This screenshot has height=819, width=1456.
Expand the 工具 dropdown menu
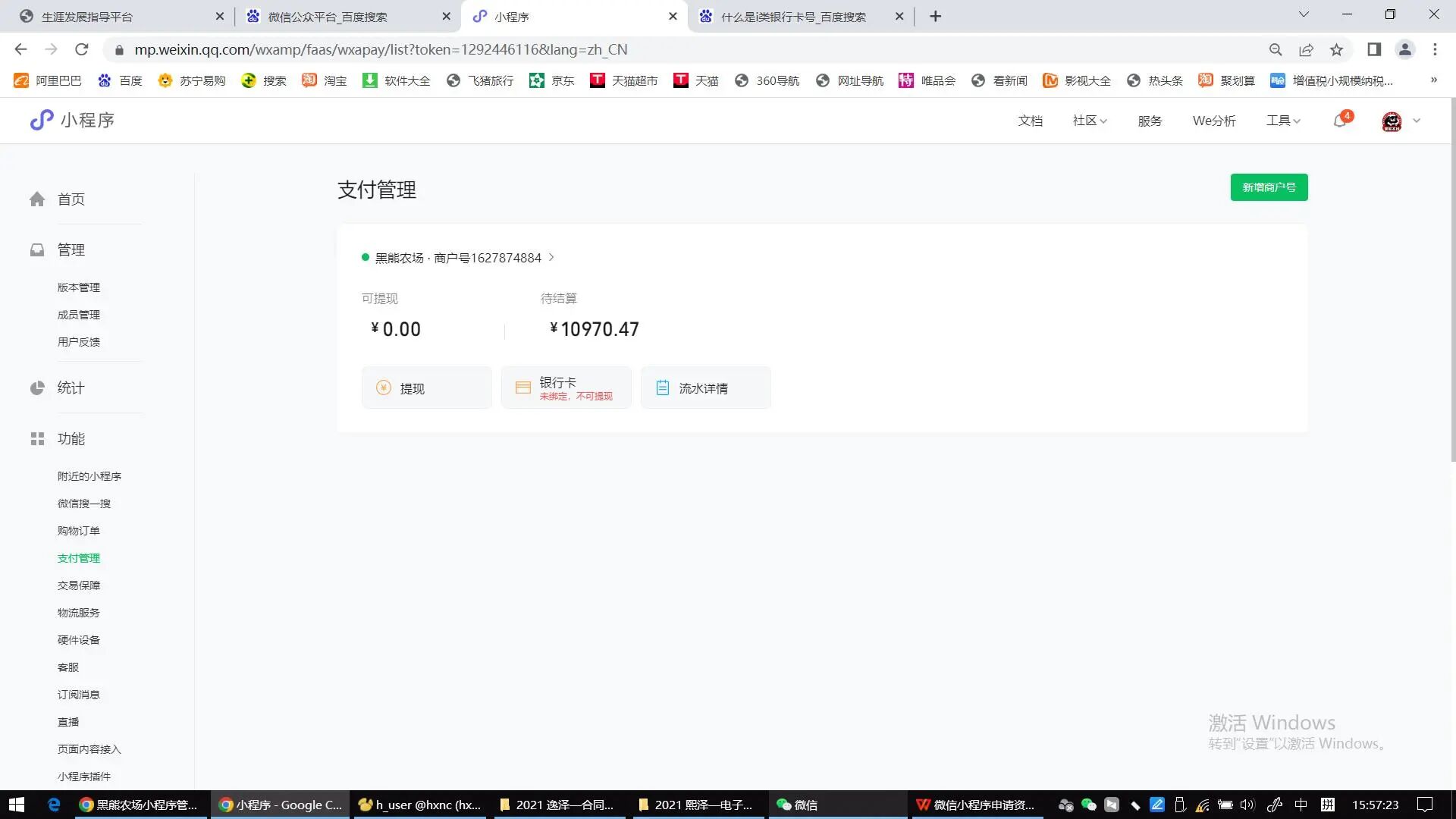pos(1283,121)
